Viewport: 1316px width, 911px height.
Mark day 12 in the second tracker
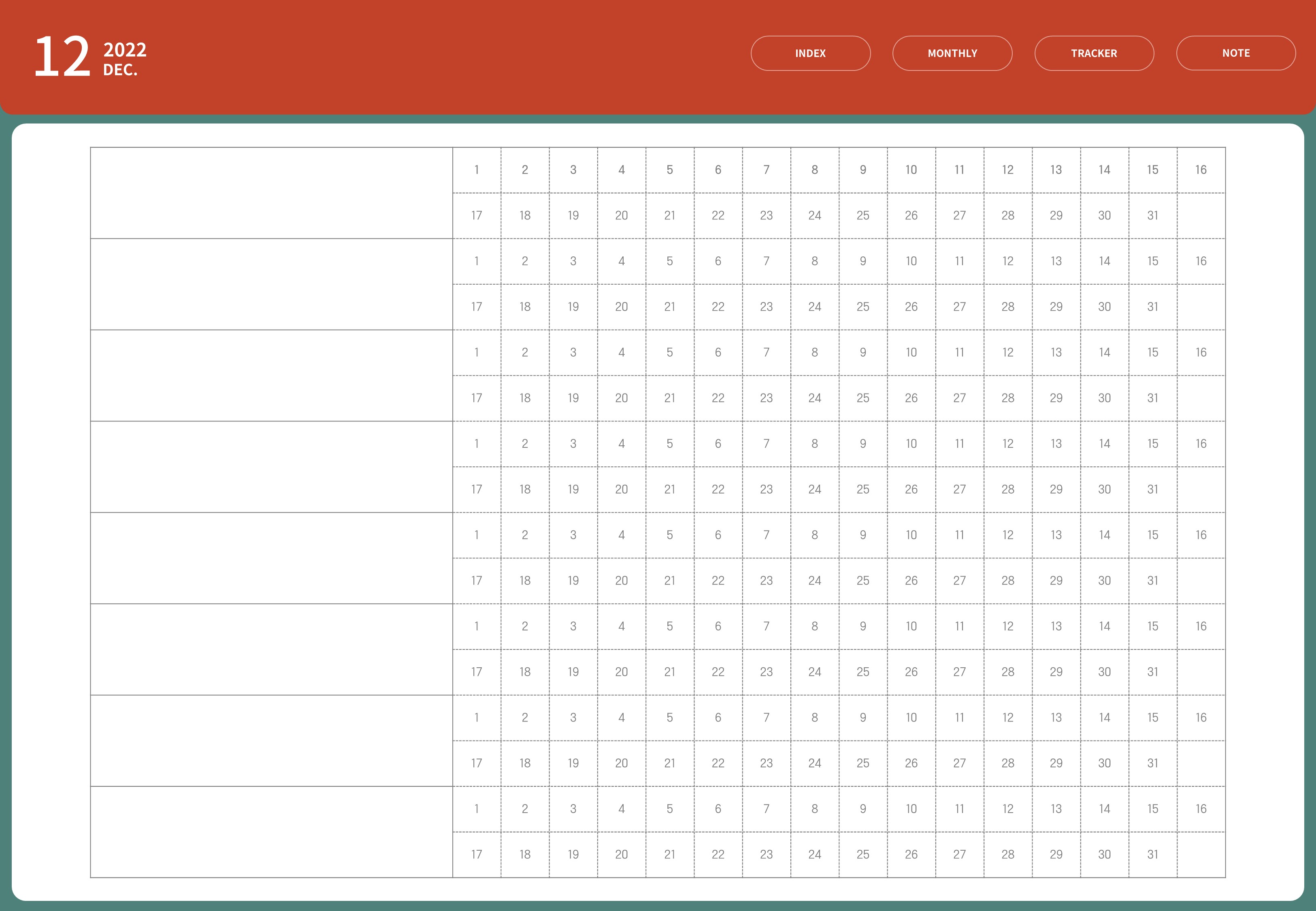pyautogui.click(x=1008, y=262)
